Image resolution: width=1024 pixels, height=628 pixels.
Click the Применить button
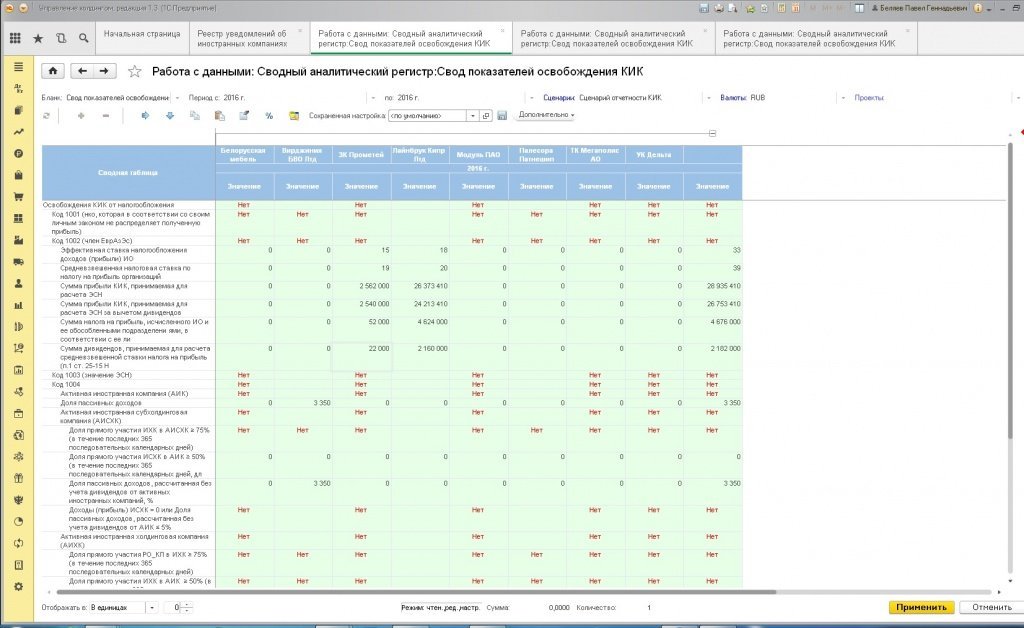pos(921,607)
